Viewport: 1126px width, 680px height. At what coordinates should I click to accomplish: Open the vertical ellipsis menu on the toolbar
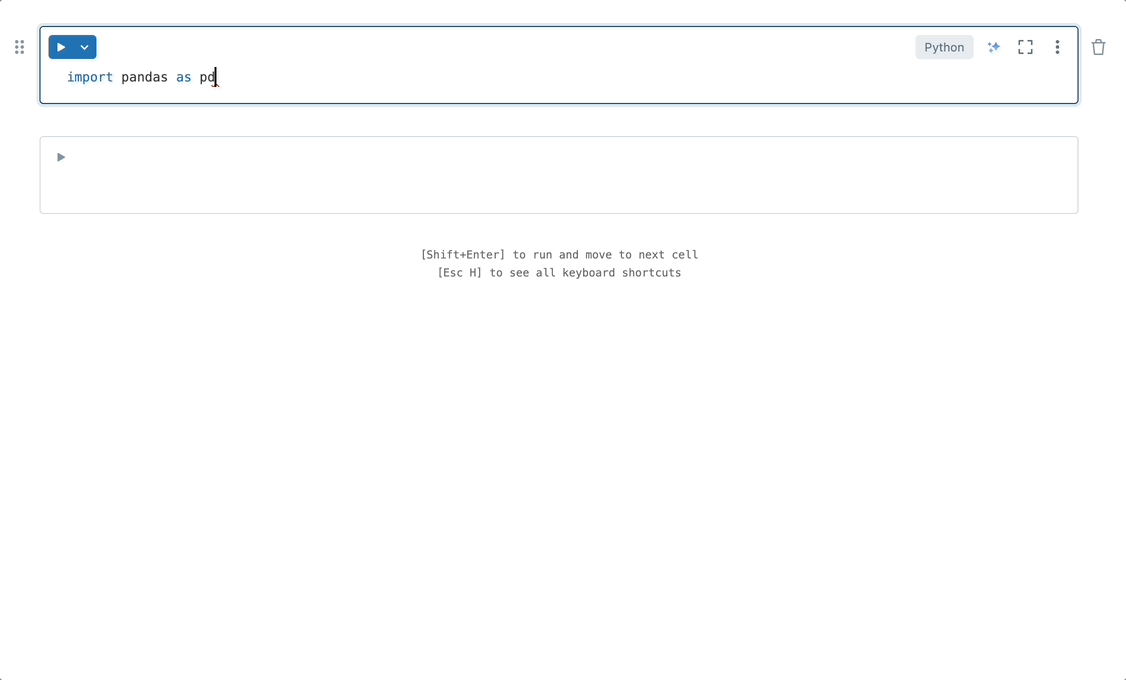1057,46
